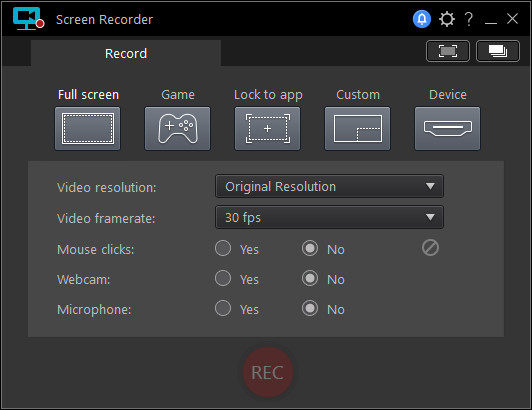Open settings via the gear icon

pyautogui.click(x=446, y=19)
